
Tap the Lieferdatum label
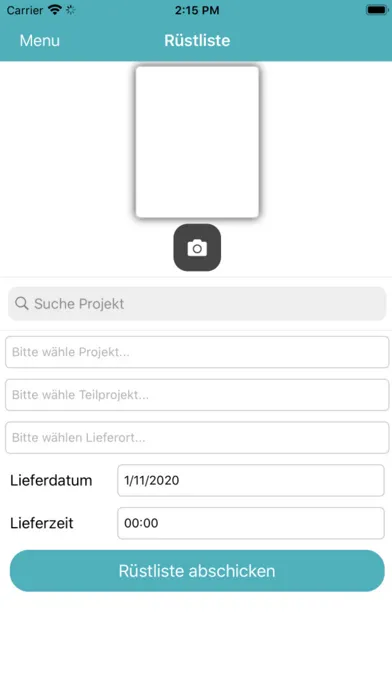pyautogui.click(x=51, y=480)
